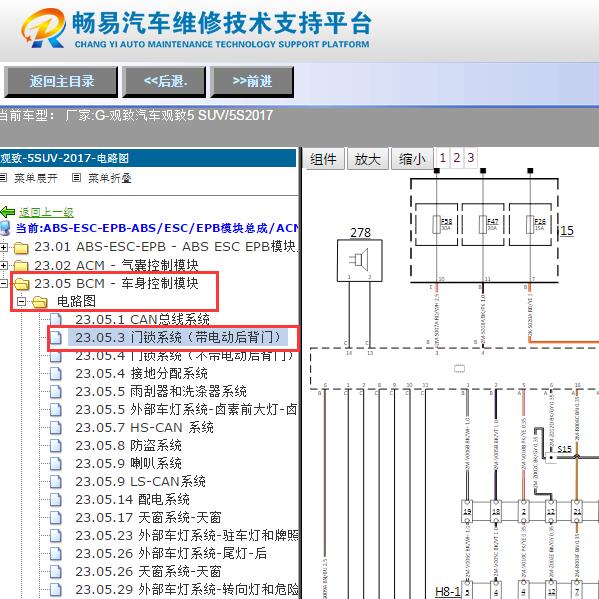Open 23.05.14 配电系统

[x=132, y=499]
